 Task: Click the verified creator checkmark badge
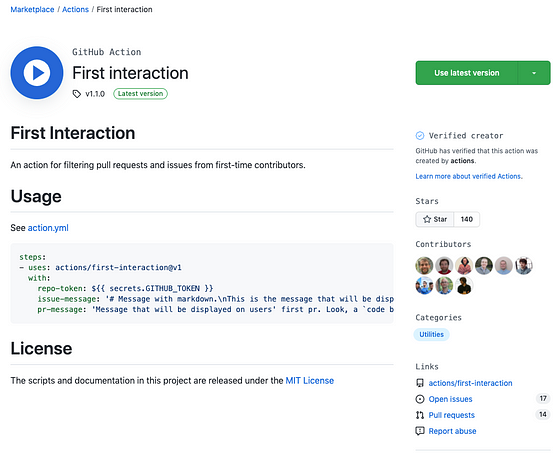coord(420,136)
